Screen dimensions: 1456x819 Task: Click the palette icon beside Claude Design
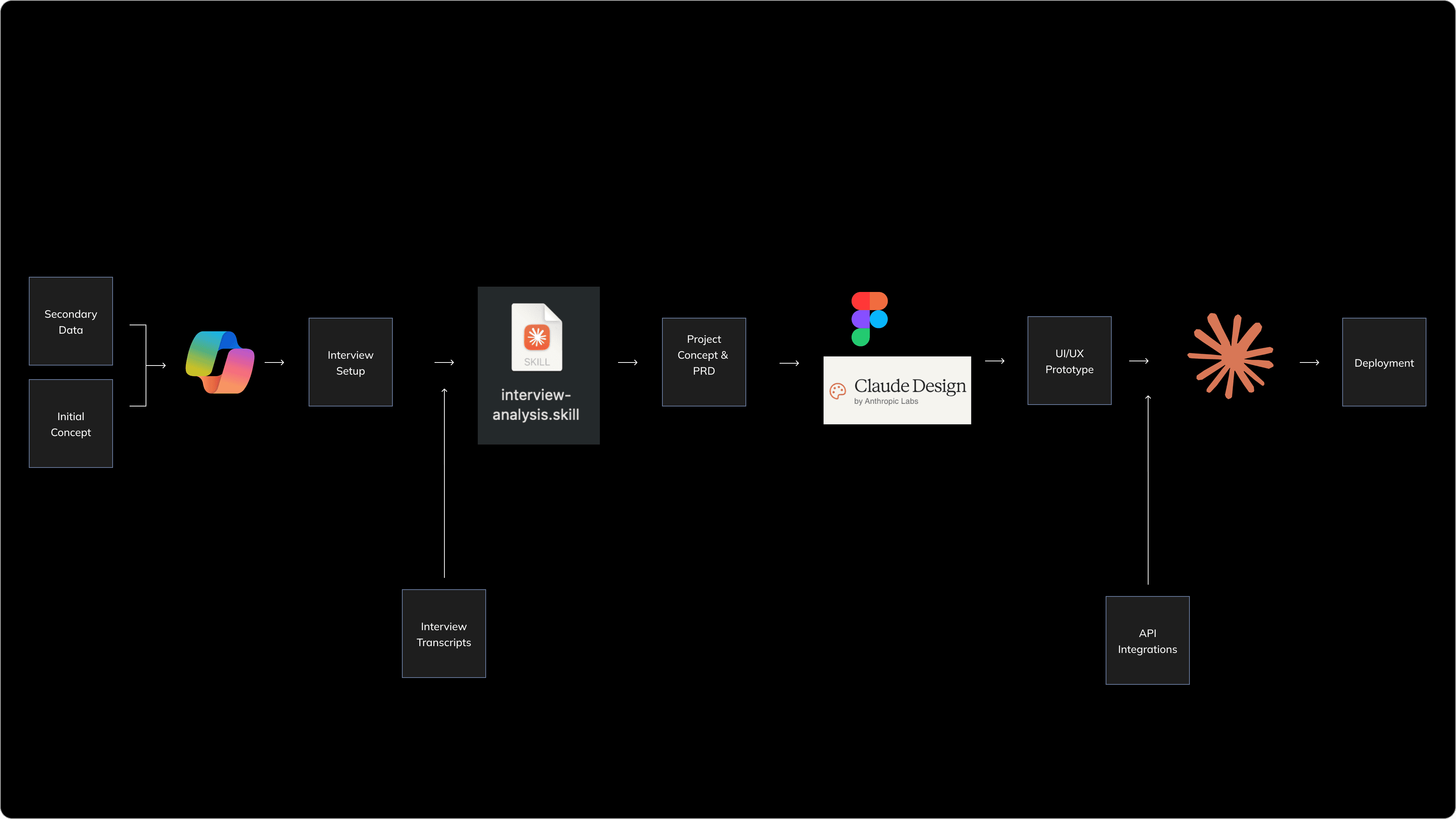[x=837, y=391]
